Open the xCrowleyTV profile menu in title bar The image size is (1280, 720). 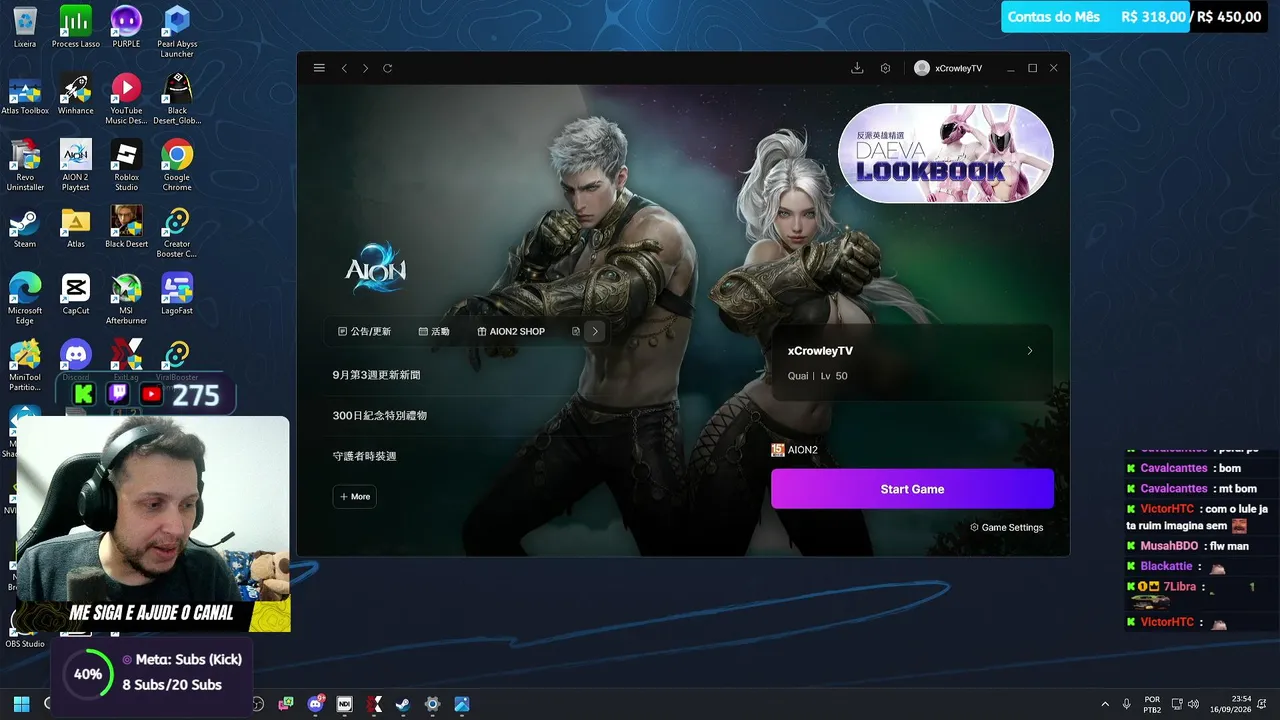click(x=948, y=68)
